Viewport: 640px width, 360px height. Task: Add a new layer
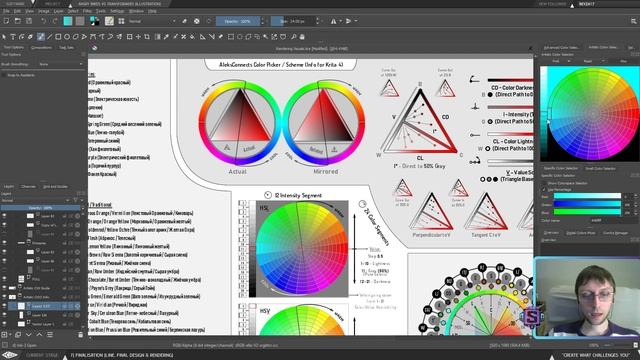pyautogui.click(x=4, y=335)
